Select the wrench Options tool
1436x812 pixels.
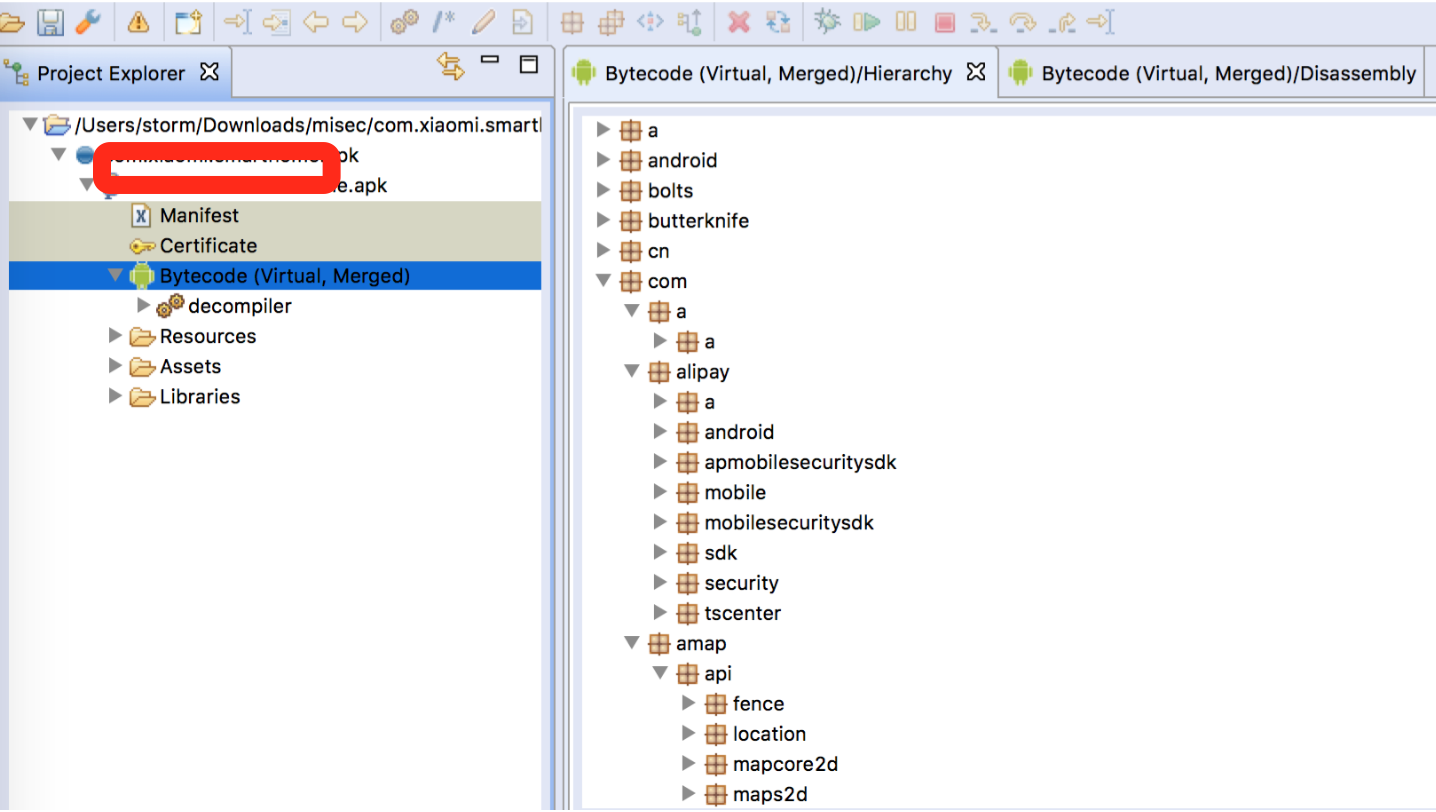tap(90, 22)
